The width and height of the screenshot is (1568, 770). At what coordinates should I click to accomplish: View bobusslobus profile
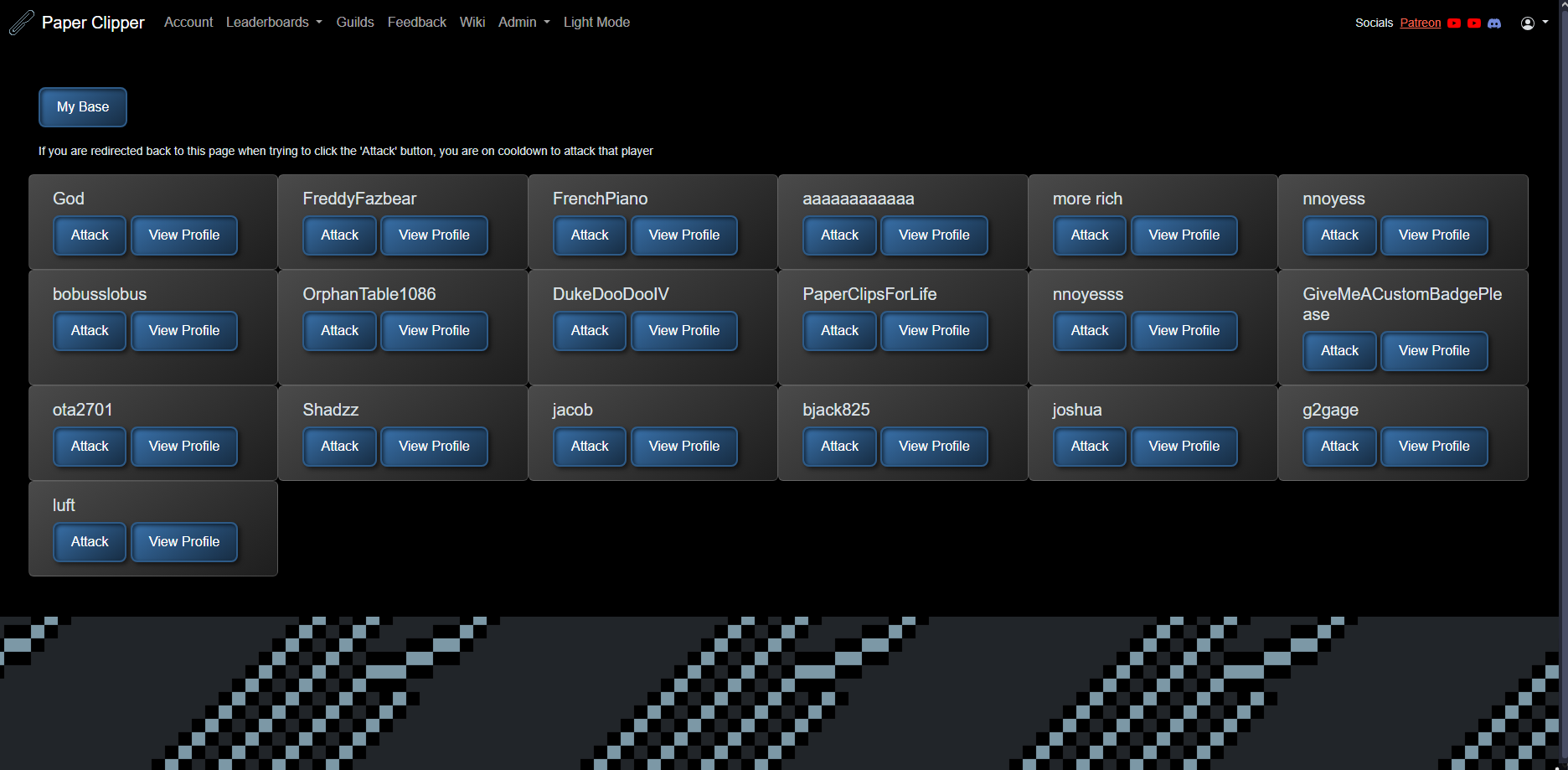(x=184, y=331)
